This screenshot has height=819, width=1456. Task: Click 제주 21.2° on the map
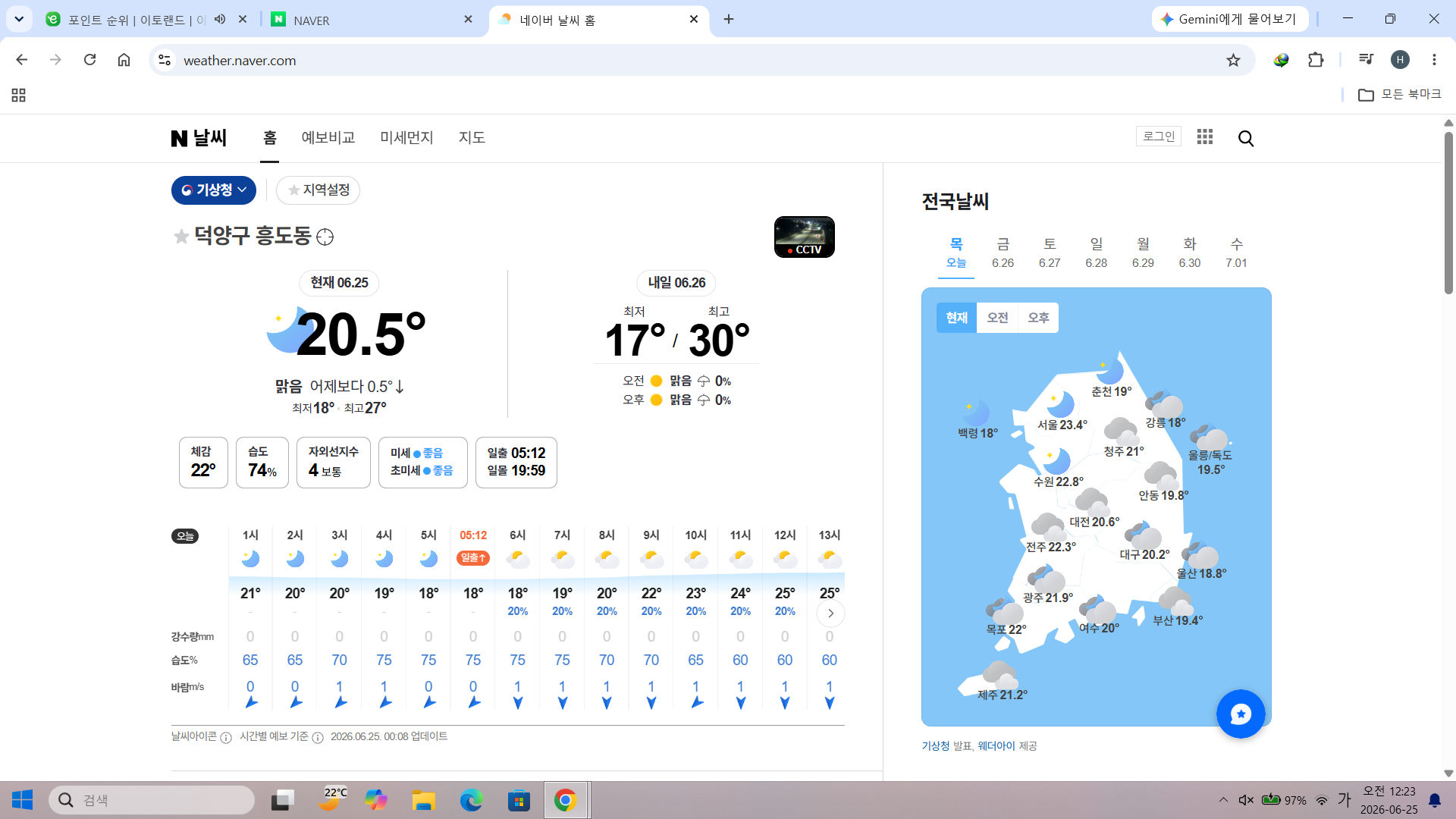1002,682
